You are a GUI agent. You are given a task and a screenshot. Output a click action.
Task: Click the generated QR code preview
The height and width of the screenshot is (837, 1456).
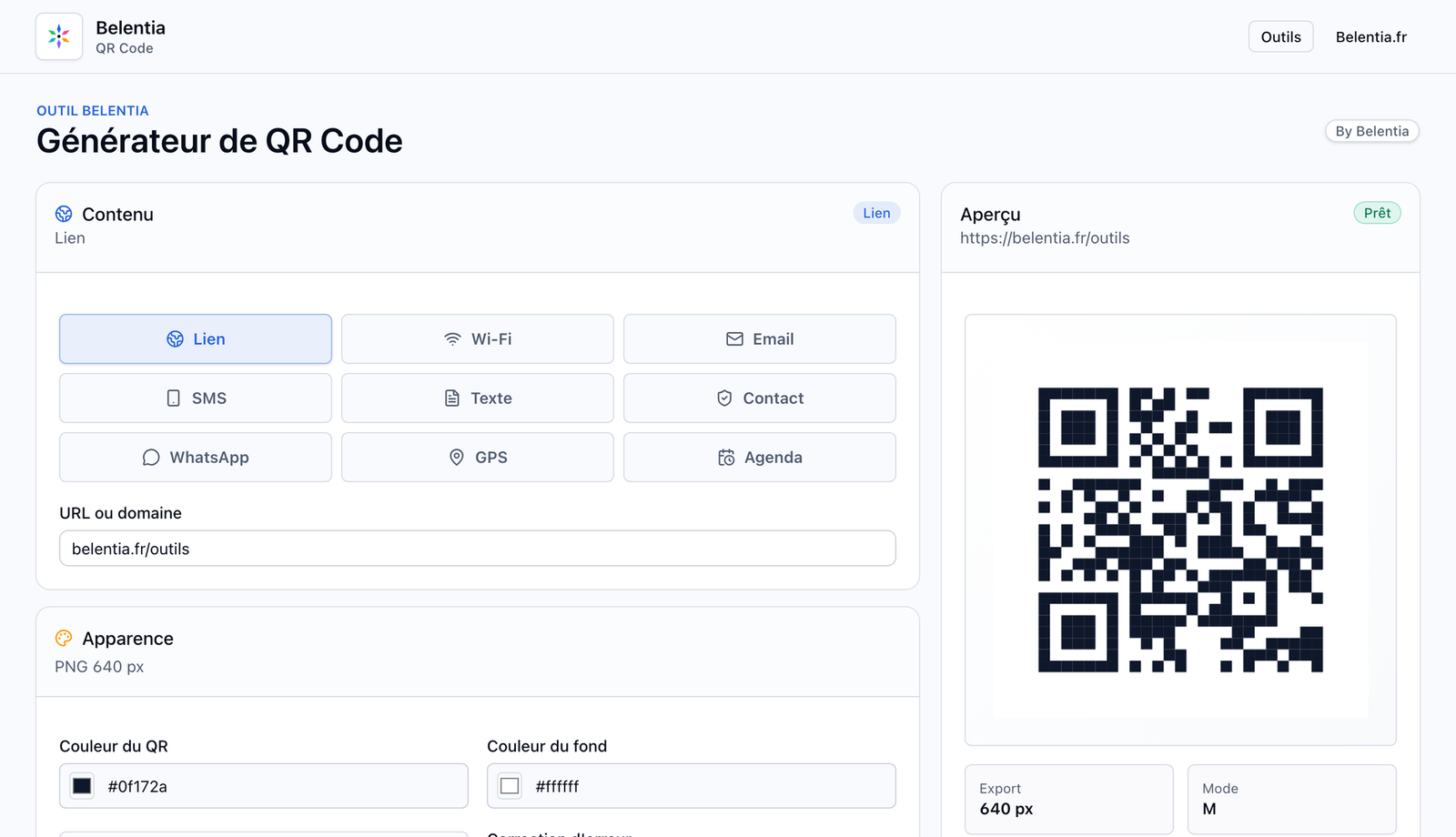click(1180, 530)
